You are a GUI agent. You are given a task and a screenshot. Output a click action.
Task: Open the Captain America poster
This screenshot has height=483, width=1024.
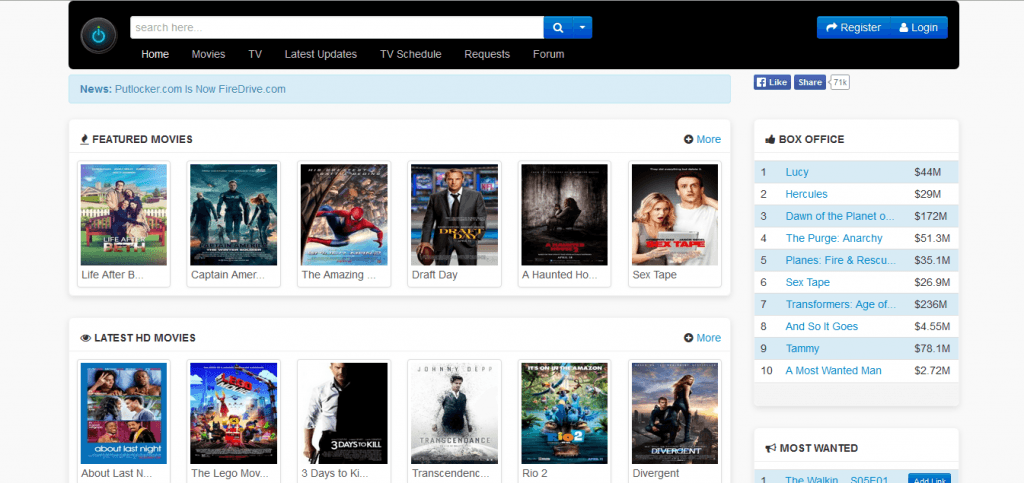(x=233, y=215)
